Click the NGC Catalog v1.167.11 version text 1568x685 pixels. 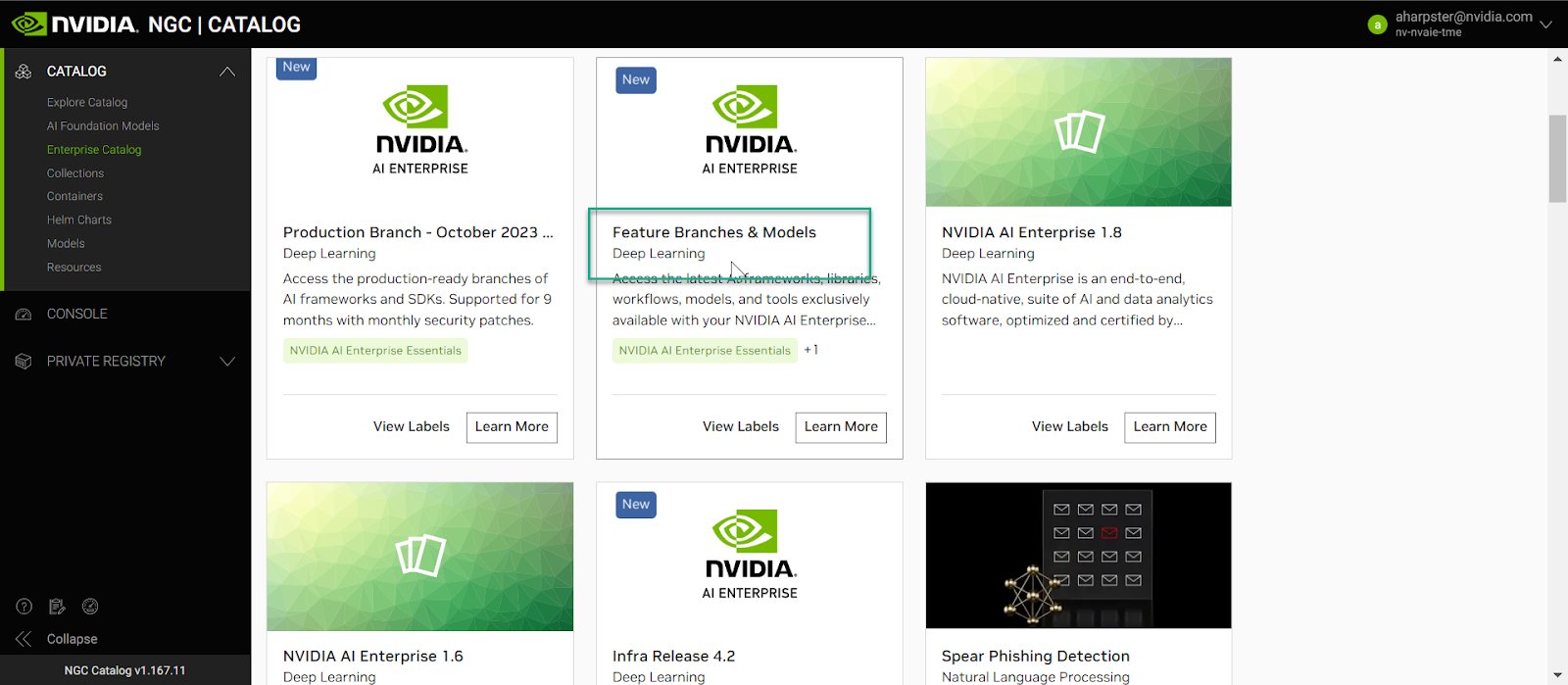coord(124,670)
